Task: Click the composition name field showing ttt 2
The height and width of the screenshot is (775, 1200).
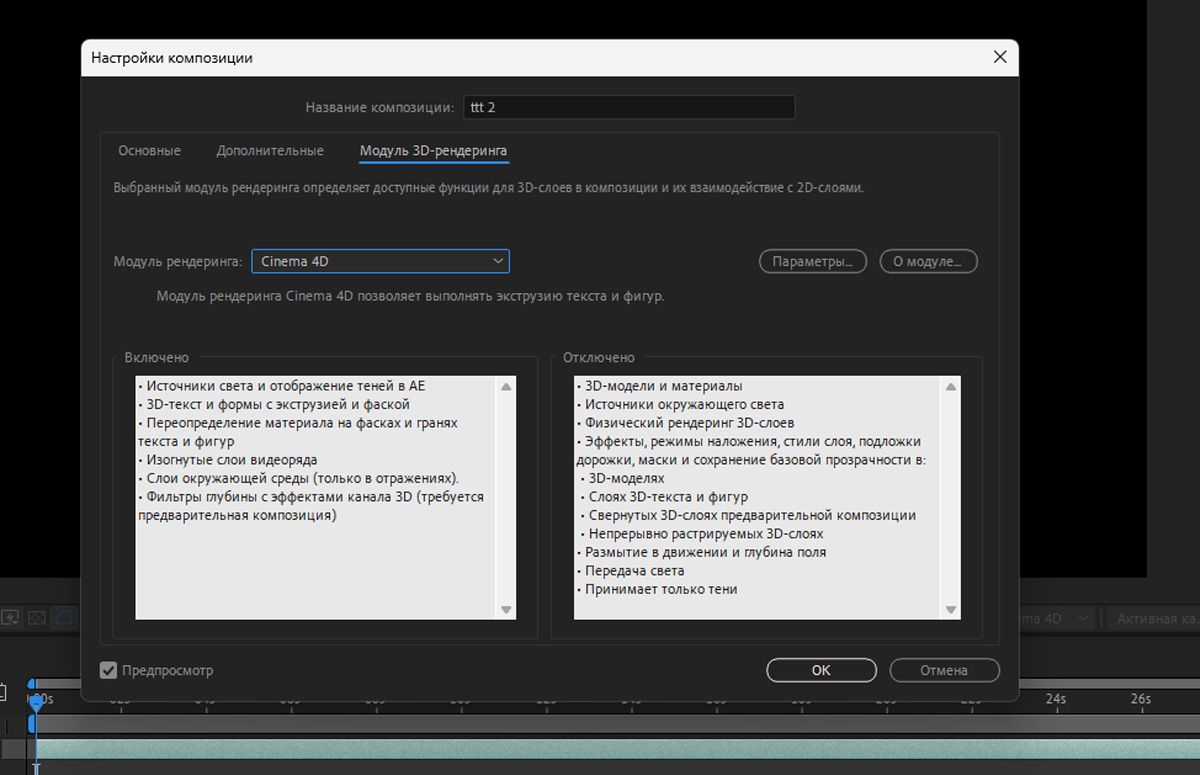Action: point(629,106)
